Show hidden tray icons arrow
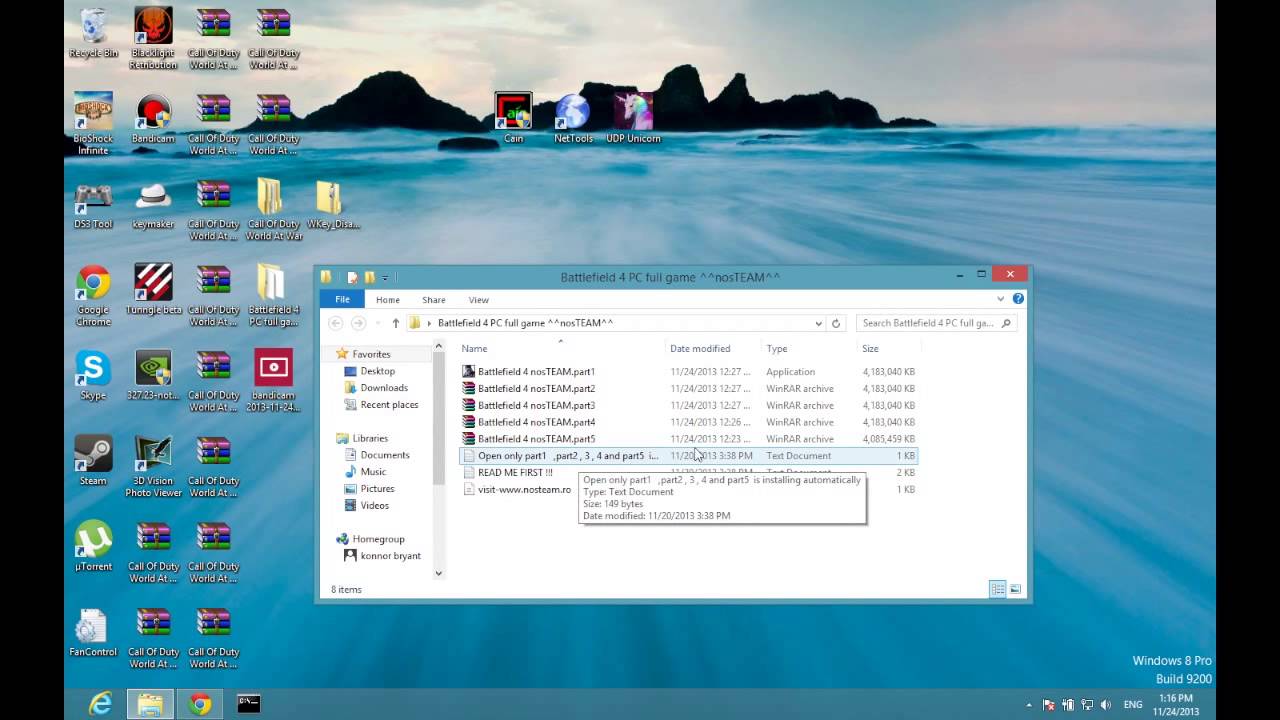Screen dimensions: 1280x720 coord(1029,705)
